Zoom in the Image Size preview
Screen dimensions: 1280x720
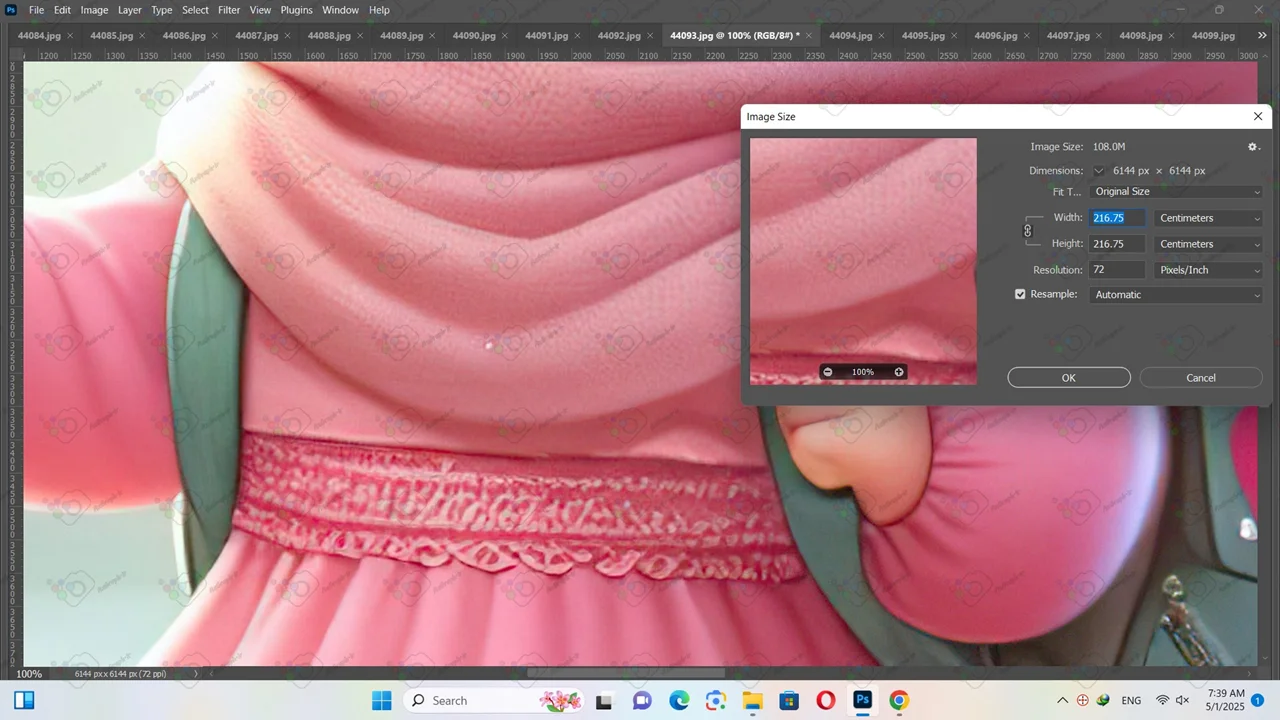coord(899,372)
